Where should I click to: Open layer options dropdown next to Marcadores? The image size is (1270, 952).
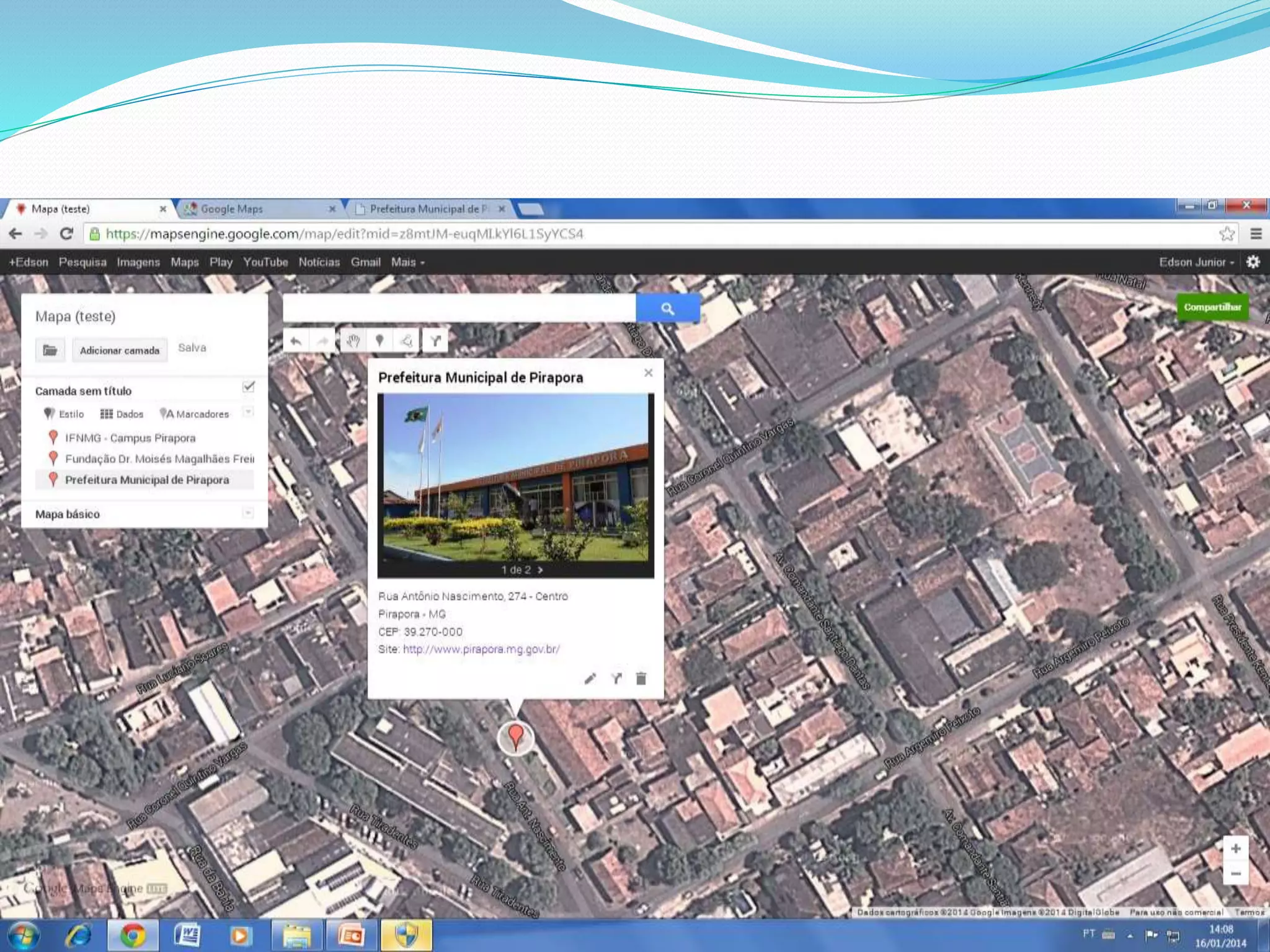248,412
